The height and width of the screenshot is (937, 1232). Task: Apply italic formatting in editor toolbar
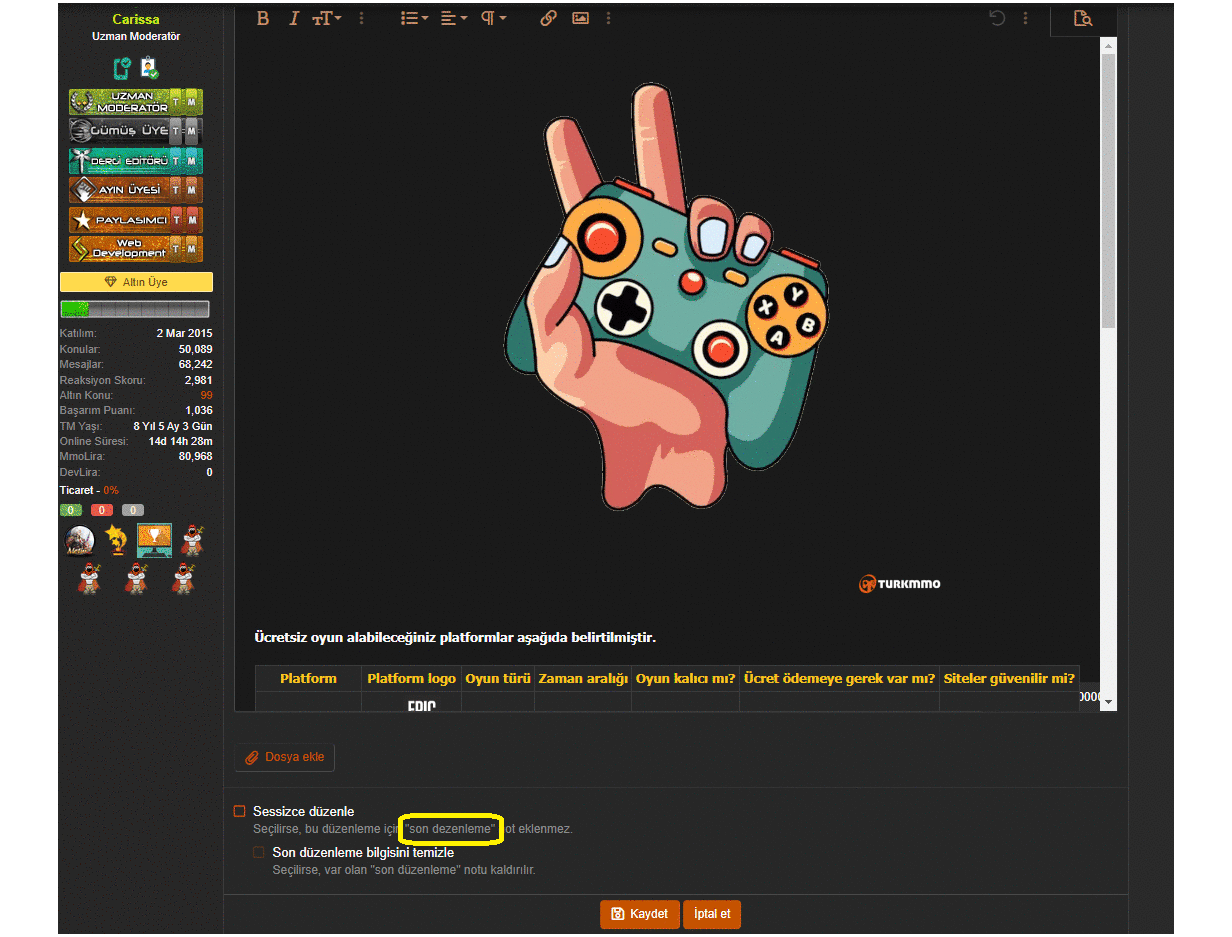[x=294, y=18]
